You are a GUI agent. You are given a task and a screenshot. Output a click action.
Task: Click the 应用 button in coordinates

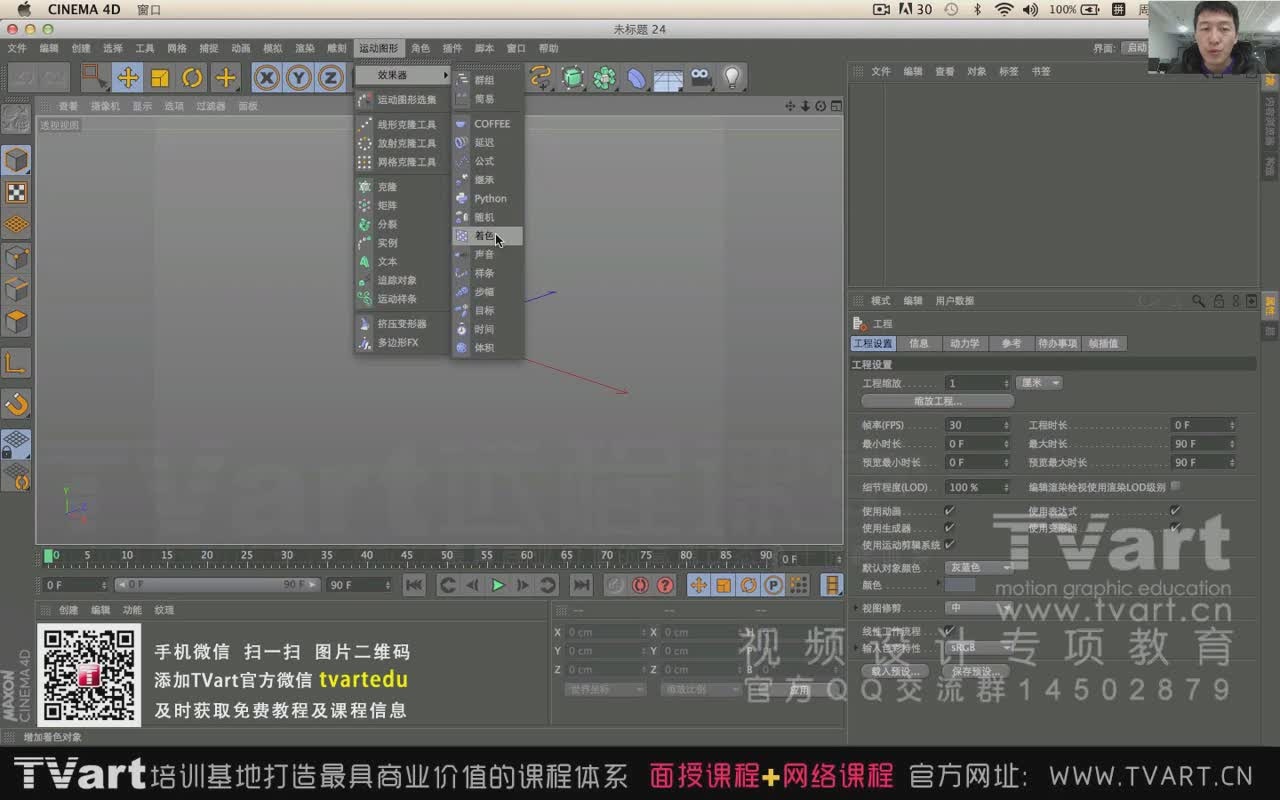pyautogui.click(x=800, y=689)
